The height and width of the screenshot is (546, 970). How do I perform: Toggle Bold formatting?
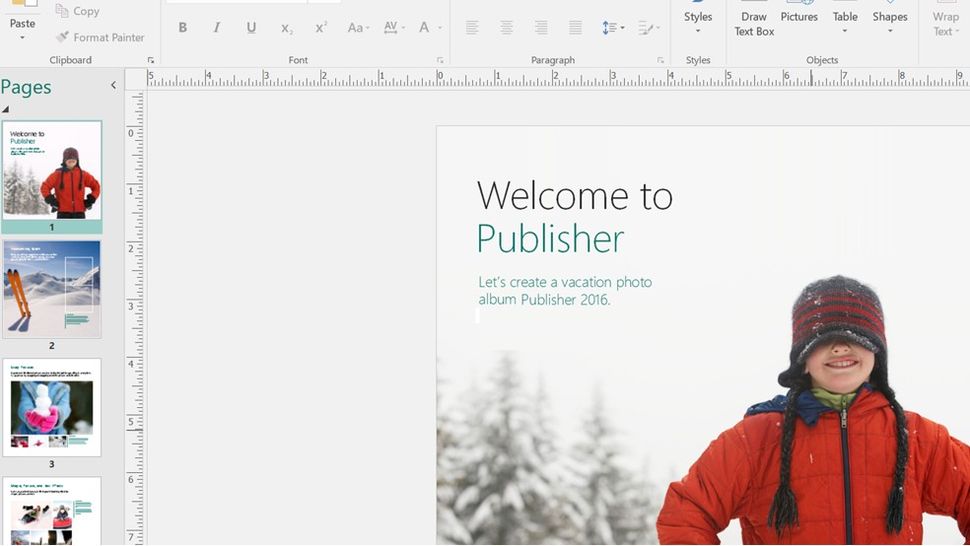coord(182,27)
